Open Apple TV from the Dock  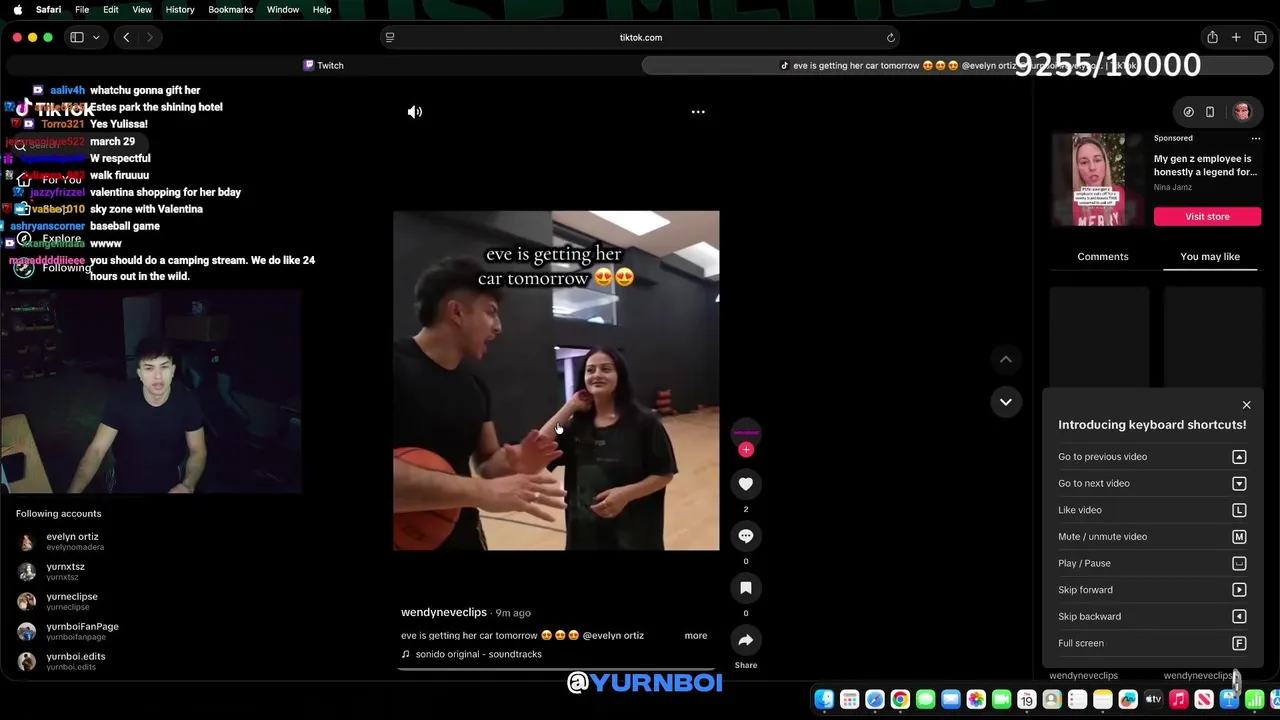pyautogui.click(x=1153, y=699)
